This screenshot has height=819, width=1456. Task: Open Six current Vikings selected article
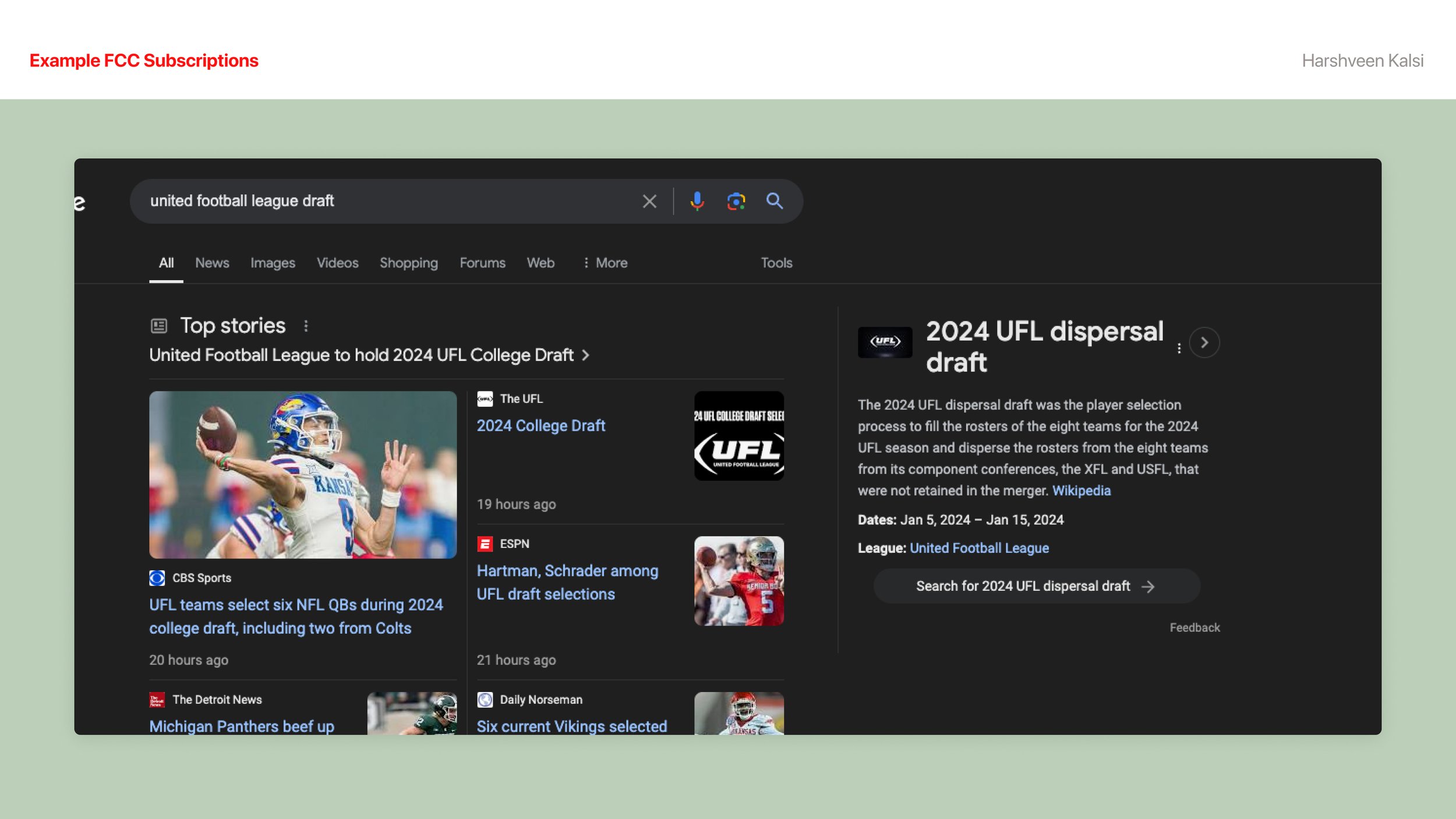[x=571, y=726]
